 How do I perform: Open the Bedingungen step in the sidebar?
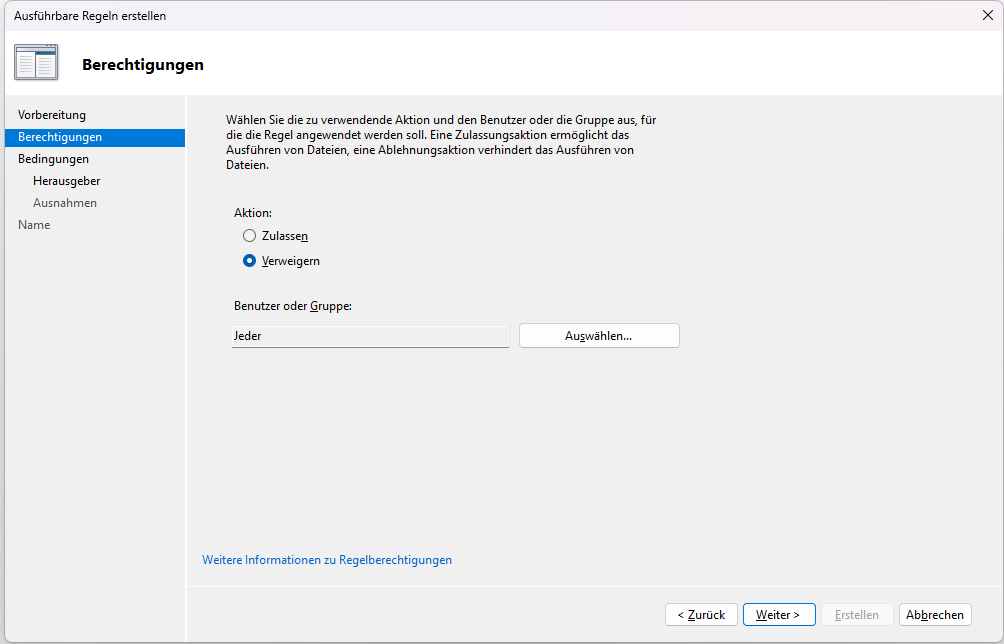53,159
